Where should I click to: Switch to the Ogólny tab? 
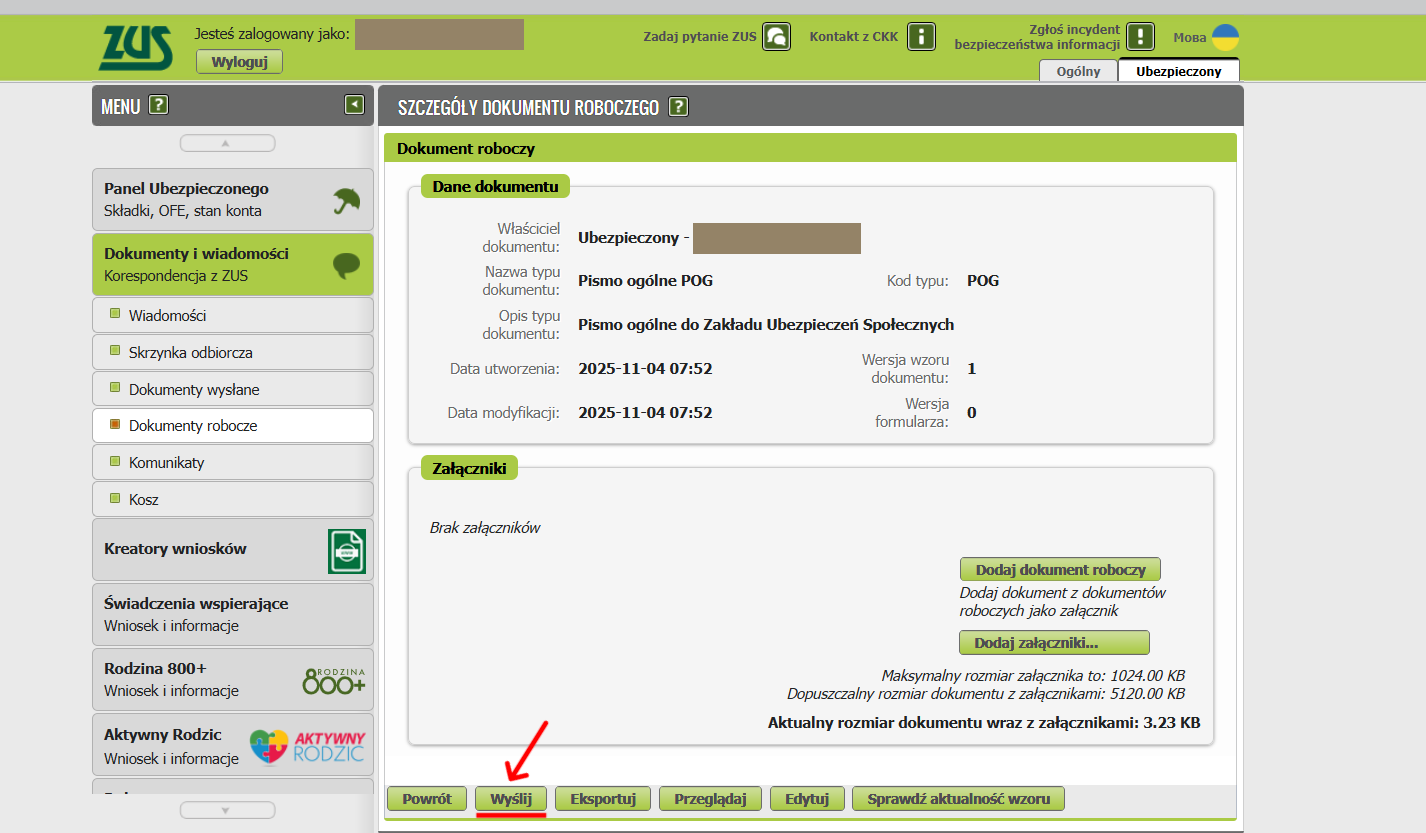click(1078, 71)
